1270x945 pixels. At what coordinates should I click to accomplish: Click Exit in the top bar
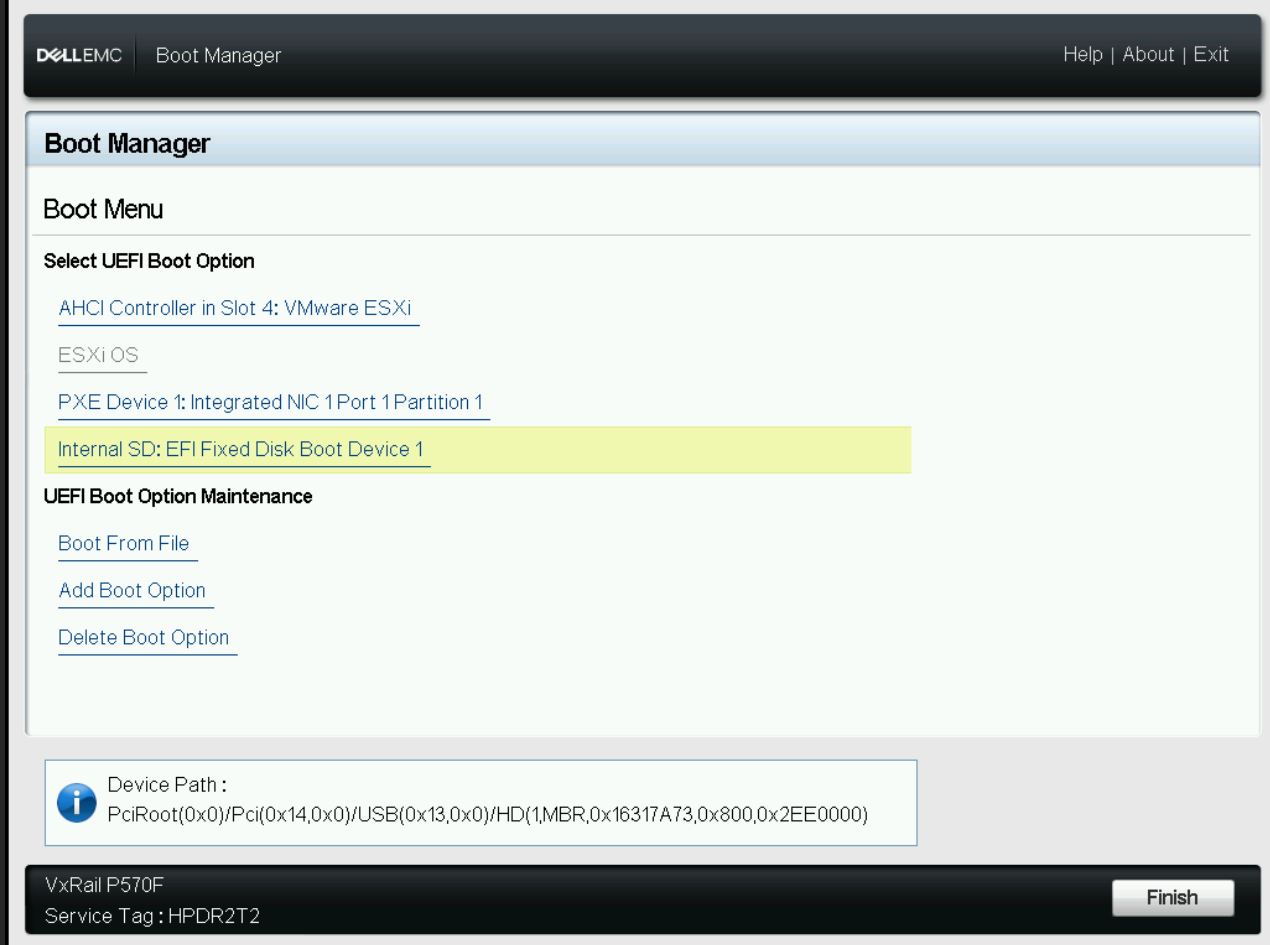[1211, 54]
